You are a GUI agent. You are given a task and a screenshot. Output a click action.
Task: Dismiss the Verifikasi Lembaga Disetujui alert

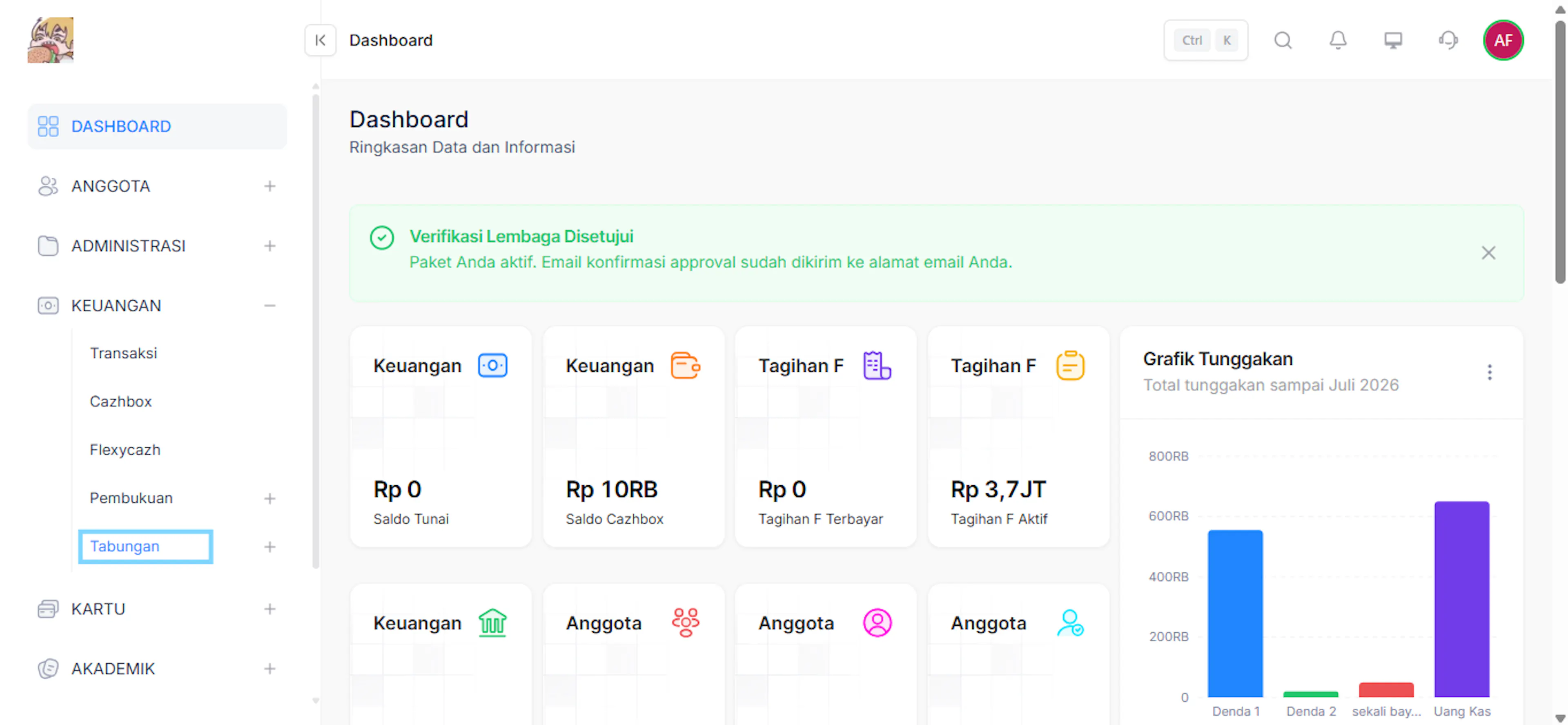pos(1488,252)
